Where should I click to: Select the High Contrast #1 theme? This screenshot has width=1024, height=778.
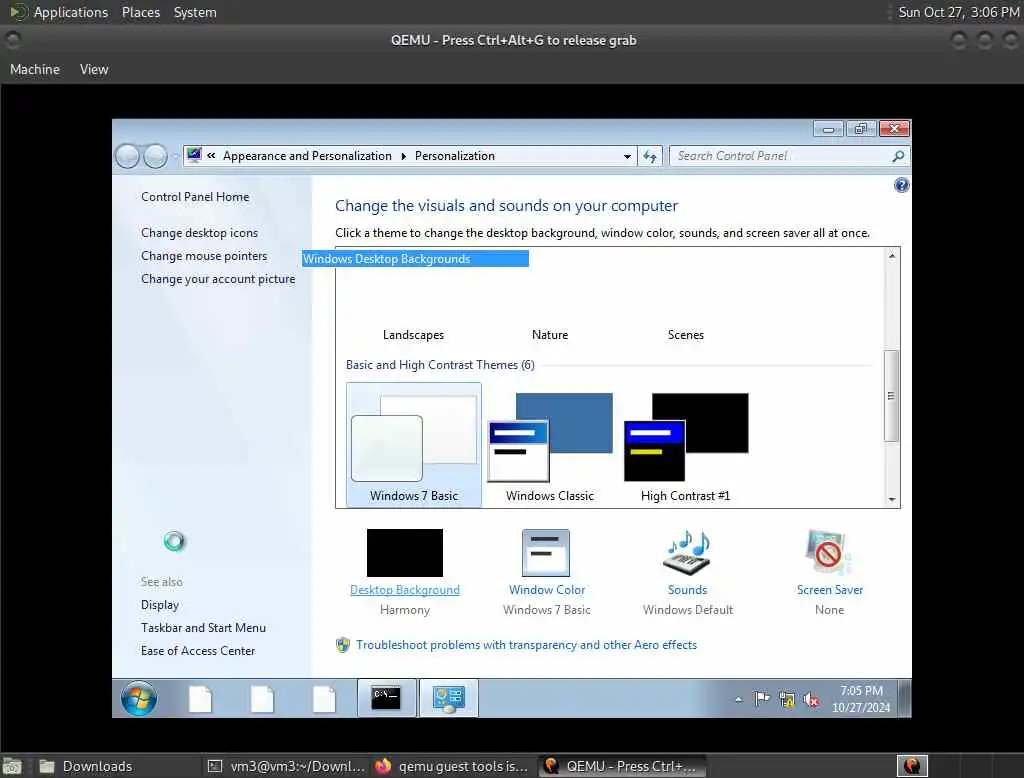[686, 447]
